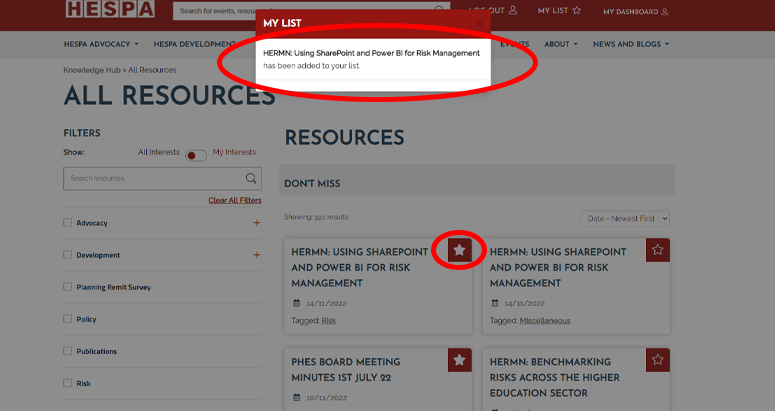Image resolution: width=775 pixels, height=411 pixels.
Task: Open HESPA Development menu
Action: (x=194, y=44)
